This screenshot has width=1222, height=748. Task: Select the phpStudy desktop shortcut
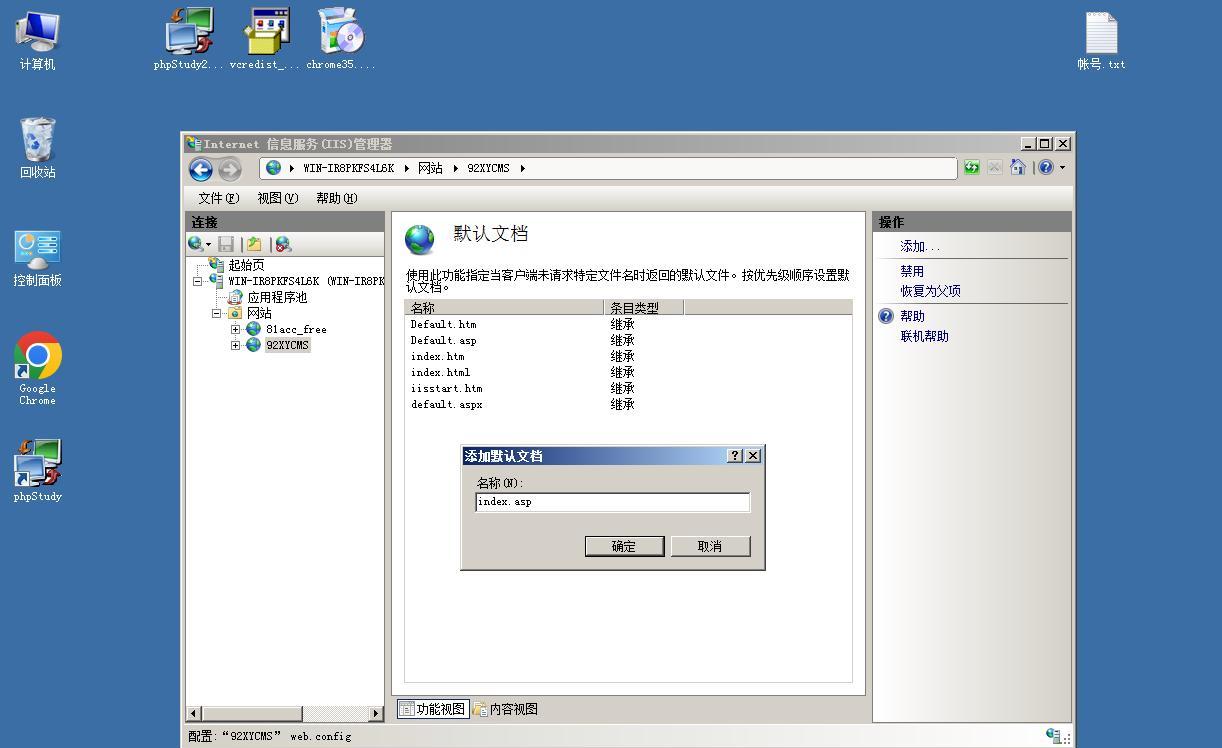(37, 471)
